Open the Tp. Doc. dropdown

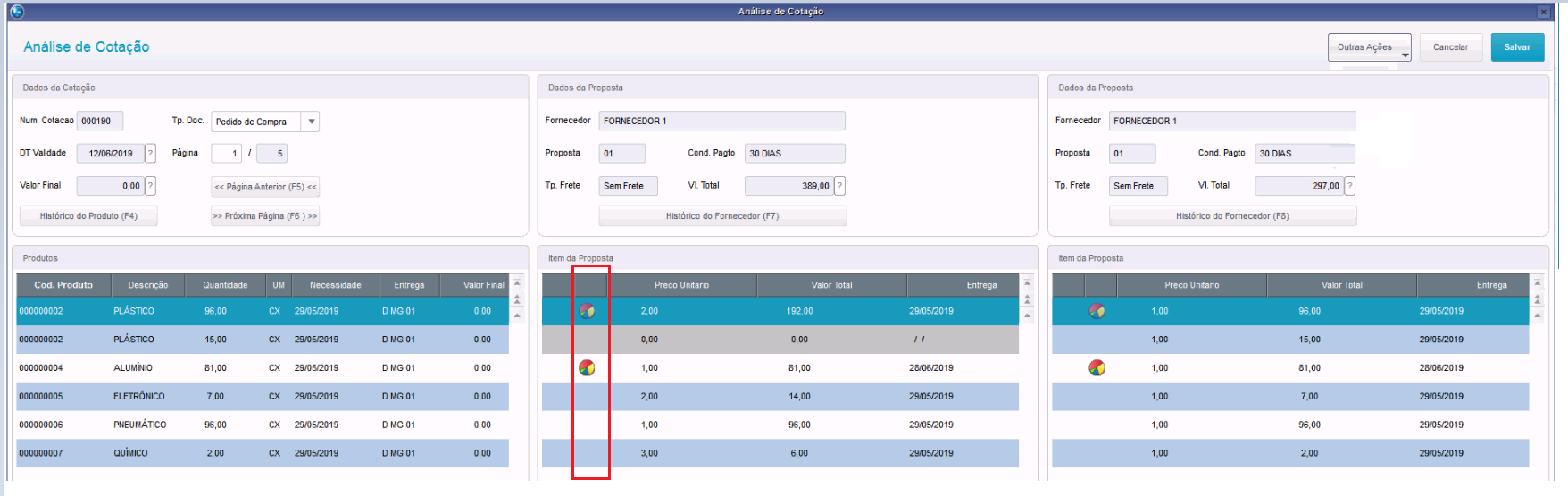[x=311, y=122]
